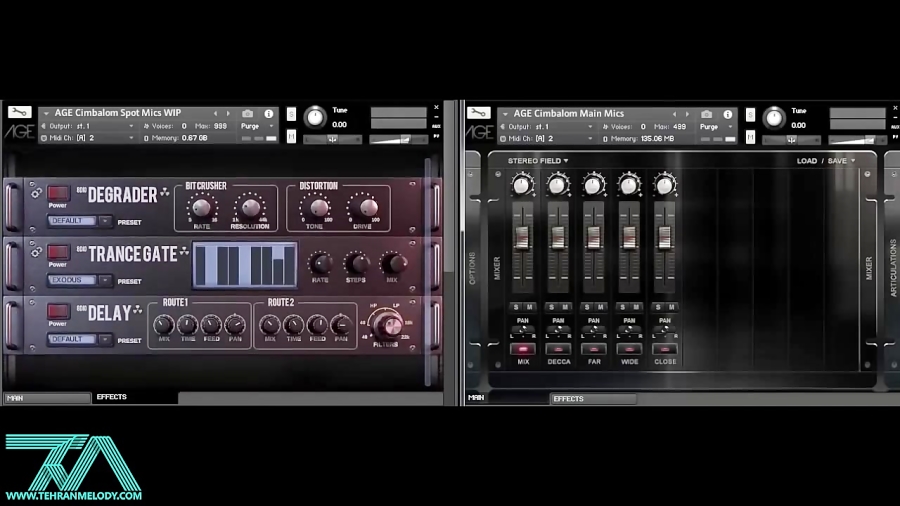Open Purge dropdown in Main Mics header
Screen dimensions: 900x506
[x=716, y=126]
